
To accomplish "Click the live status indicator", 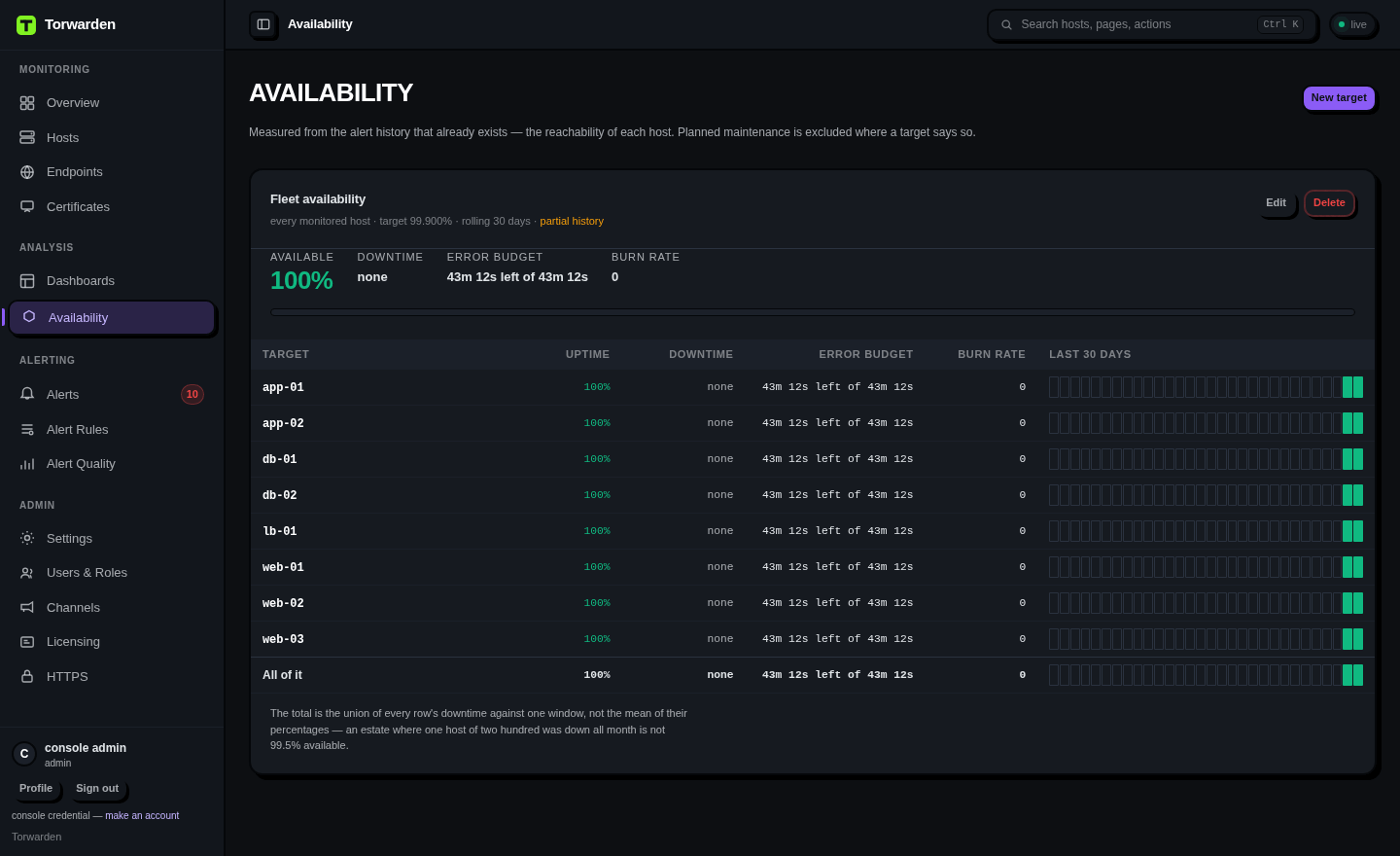I will [x=1352, y=25].
